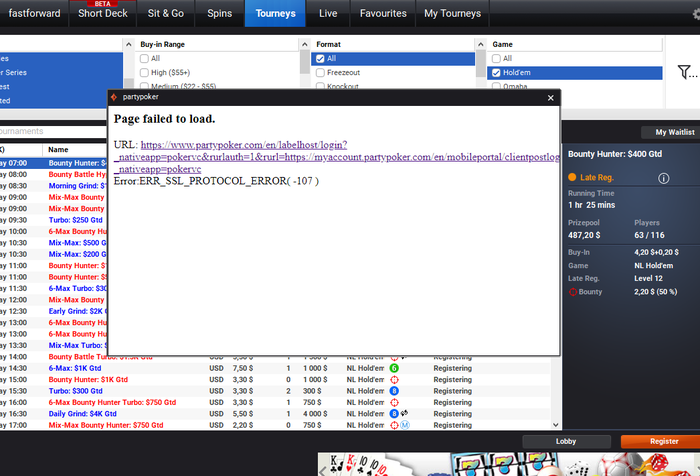Viewport: 700px width, 476px height.
Task: Switch to the Spins tab
Action: coord(220,14)
